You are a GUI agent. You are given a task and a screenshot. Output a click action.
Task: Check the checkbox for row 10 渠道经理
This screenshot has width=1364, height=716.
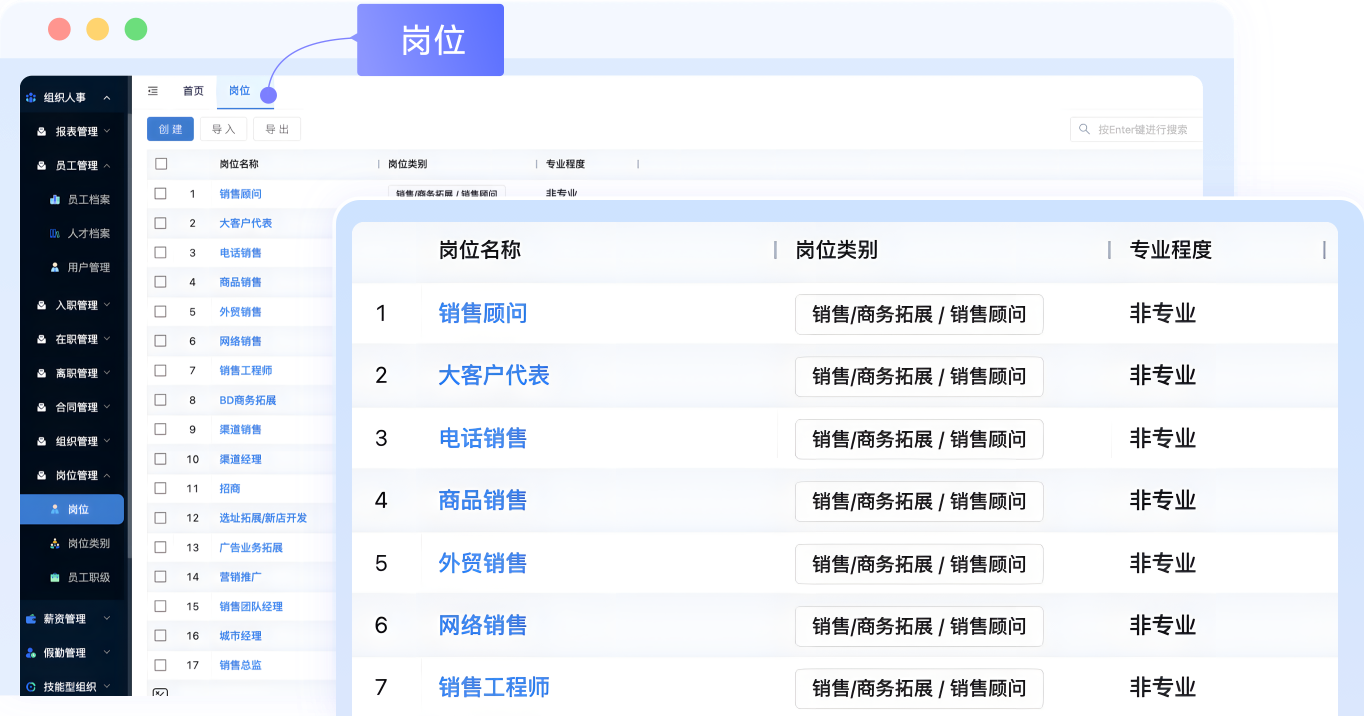(x=159, y=459)
